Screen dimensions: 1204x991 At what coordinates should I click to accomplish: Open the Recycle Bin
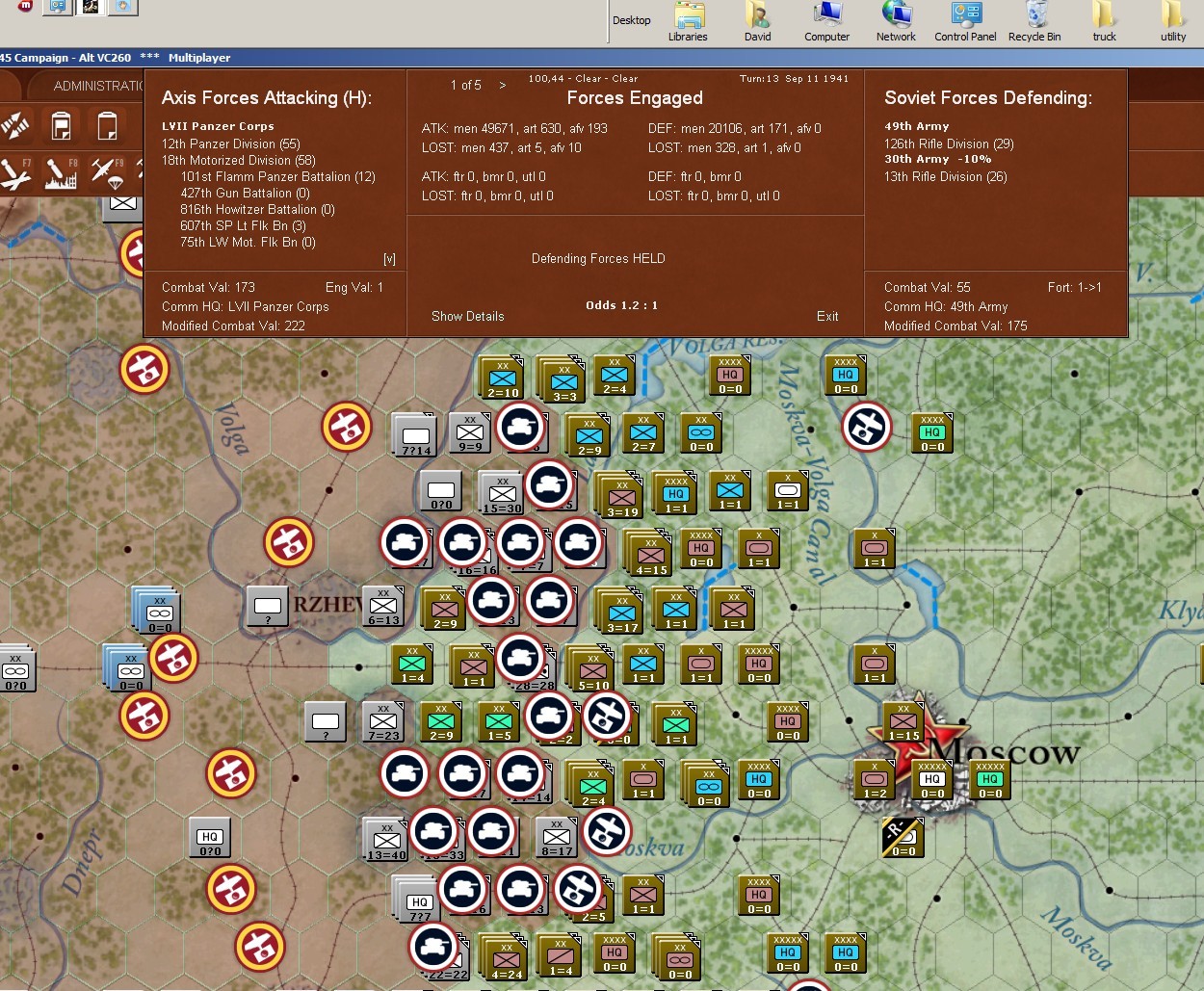click(1034, 21)
